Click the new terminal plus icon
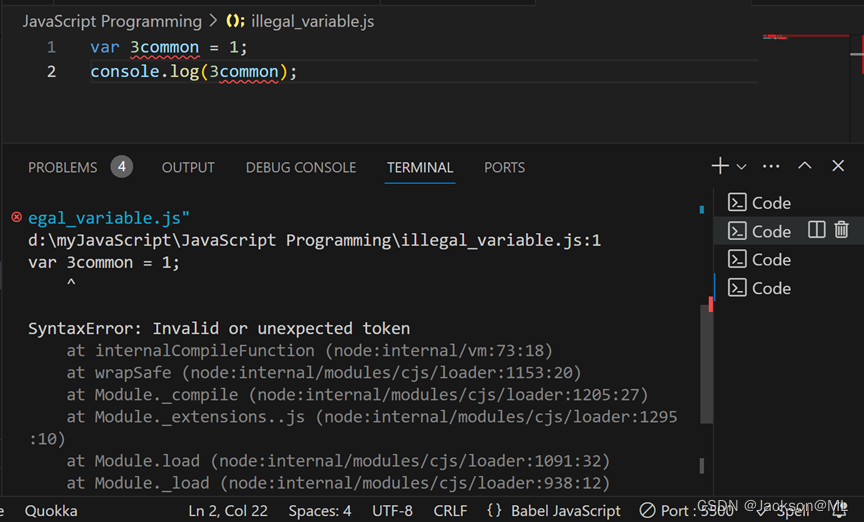 720,166
